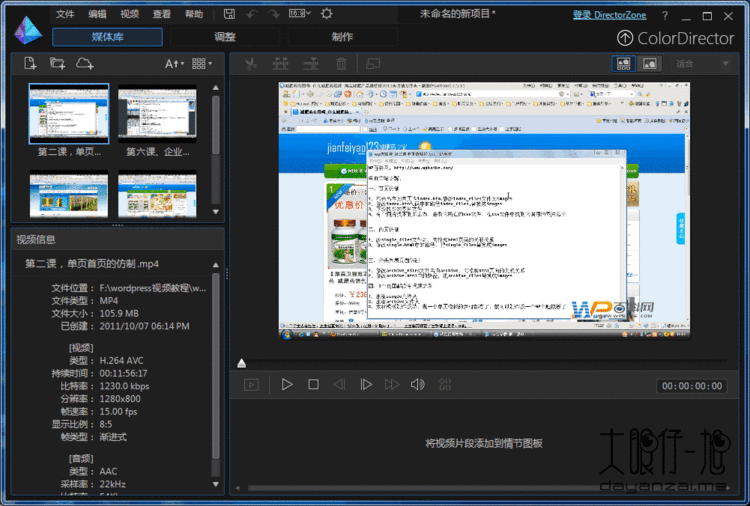Click the 登录 DirectorZone link
This screenshot has width=750, height=506.
pyautogui.click(x=609, y=15)
